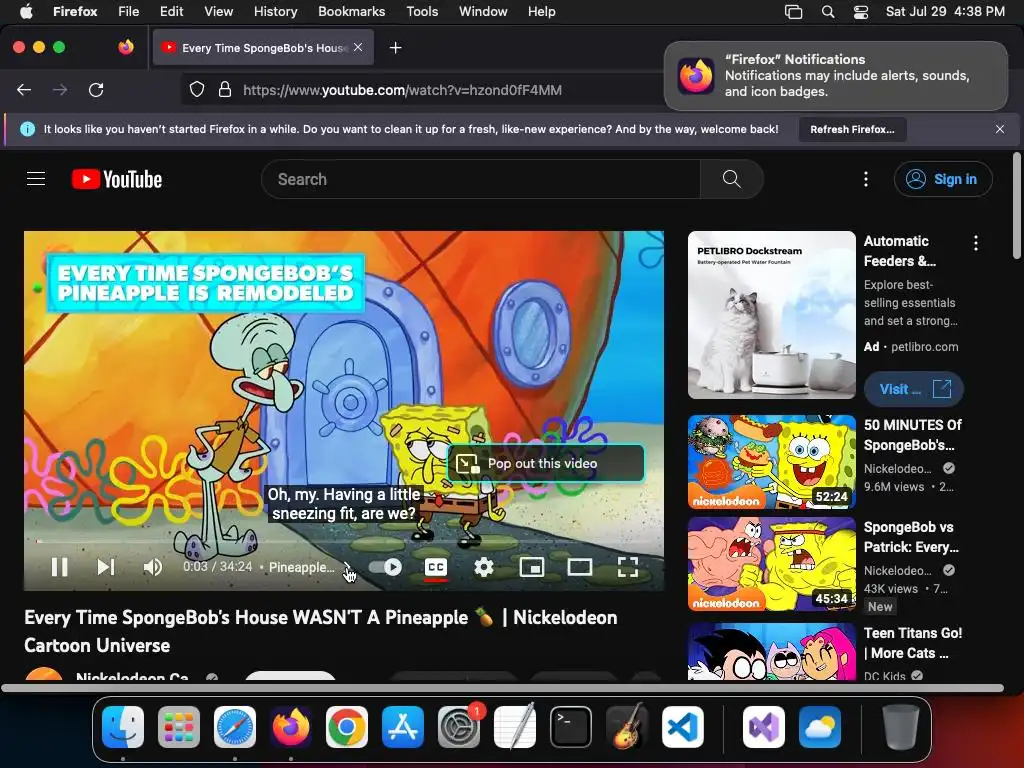Open YouTube settings three-dot menu
The image size is (1024, 768).
coord(866,179)
